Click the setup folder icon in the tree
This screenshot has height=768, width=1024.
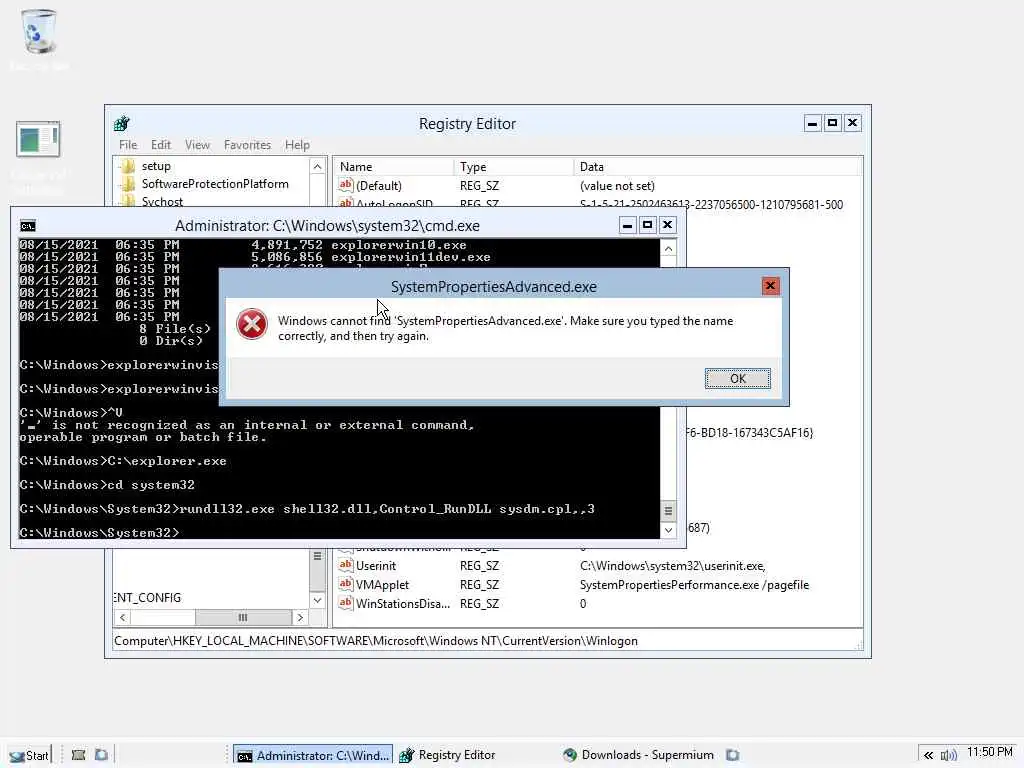point(128,166)
